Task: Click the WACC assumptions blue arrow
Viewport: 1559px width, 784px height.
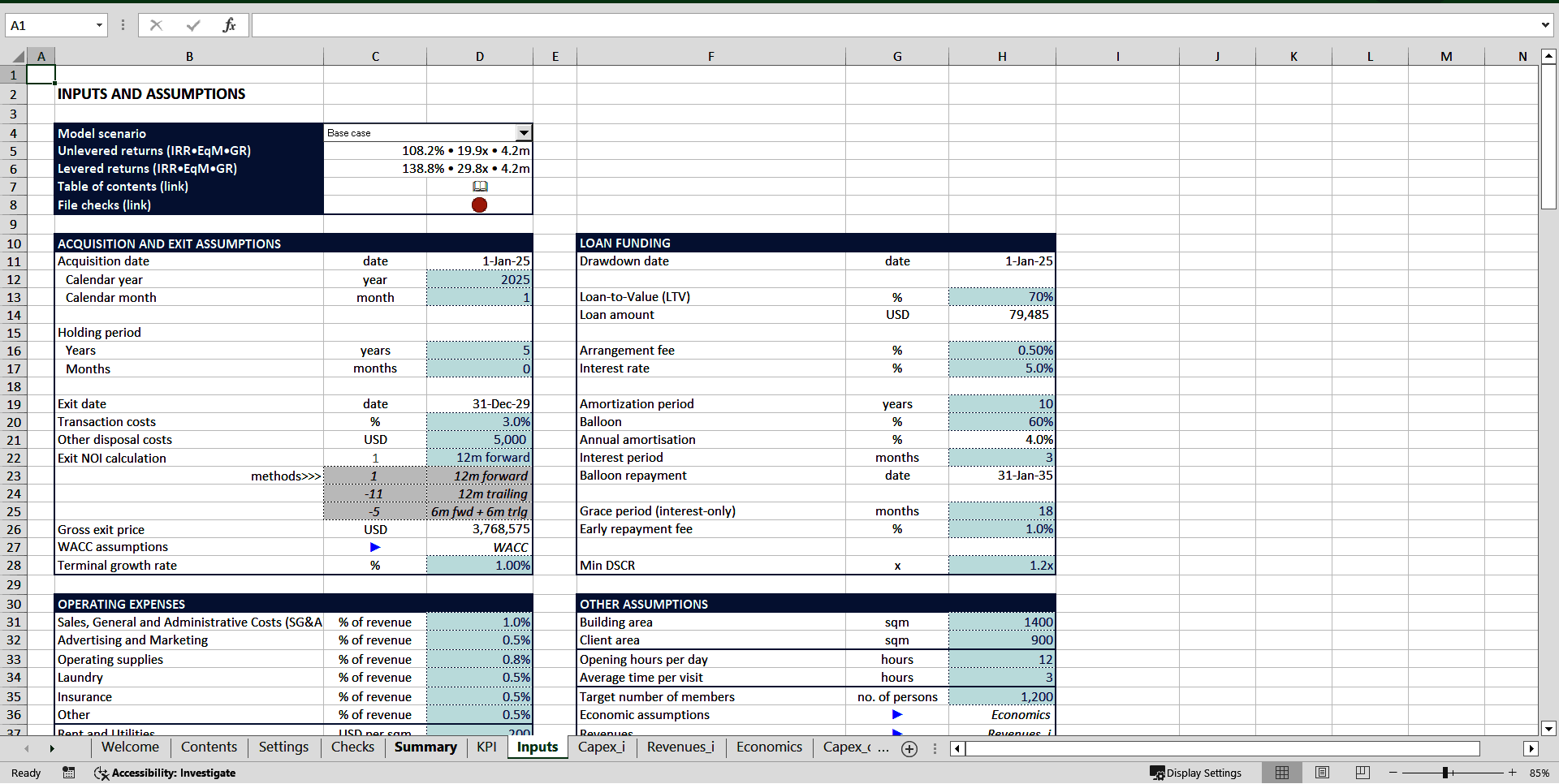Action: [x=374, y=547]
